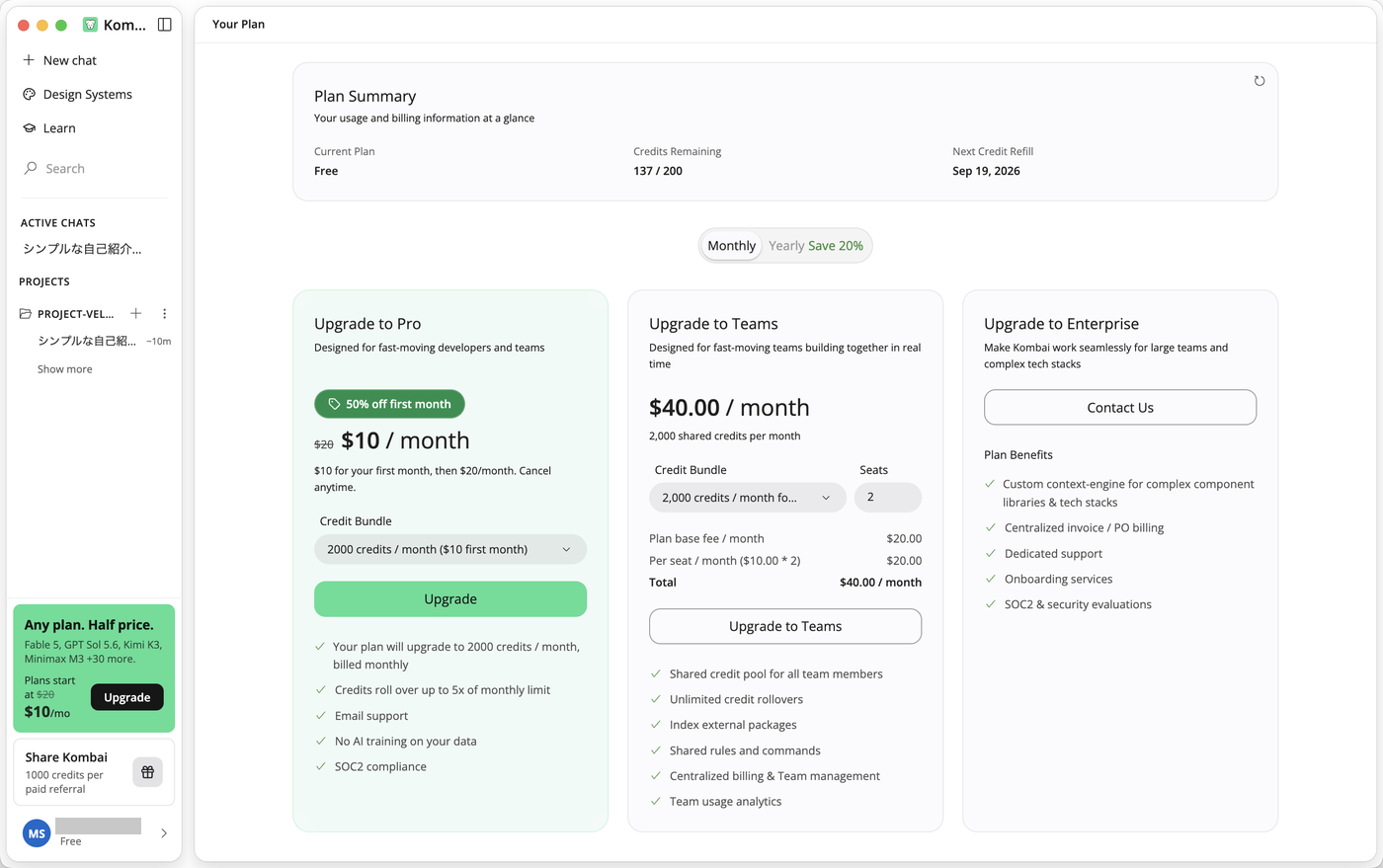Image resolution: width=1383 pixels, height=868 pixels.
Task: Go to Learn in the sidebar
Action: [59, 128]
